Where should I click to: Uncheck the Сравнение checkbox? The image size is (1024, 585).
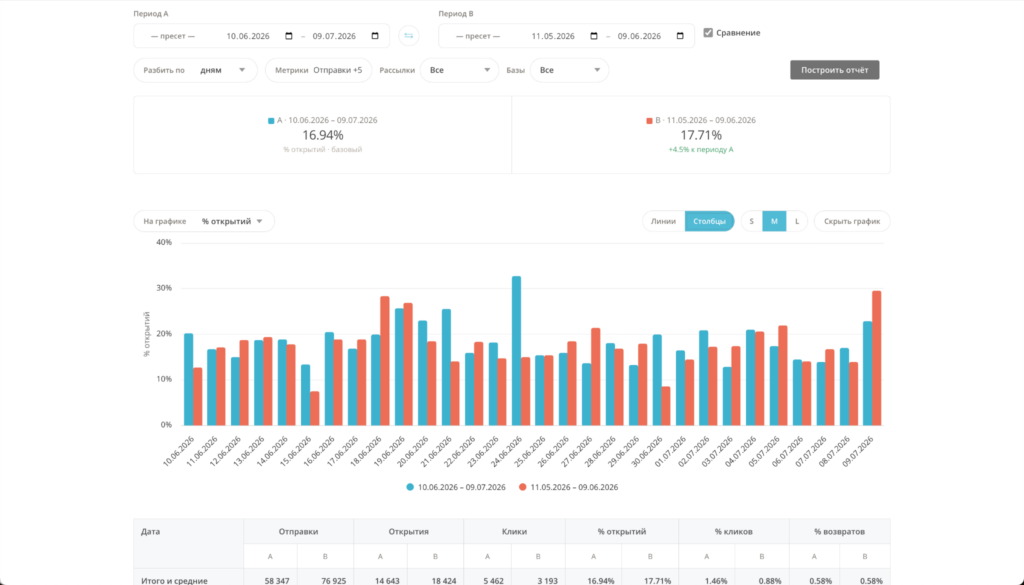point(708,33)
